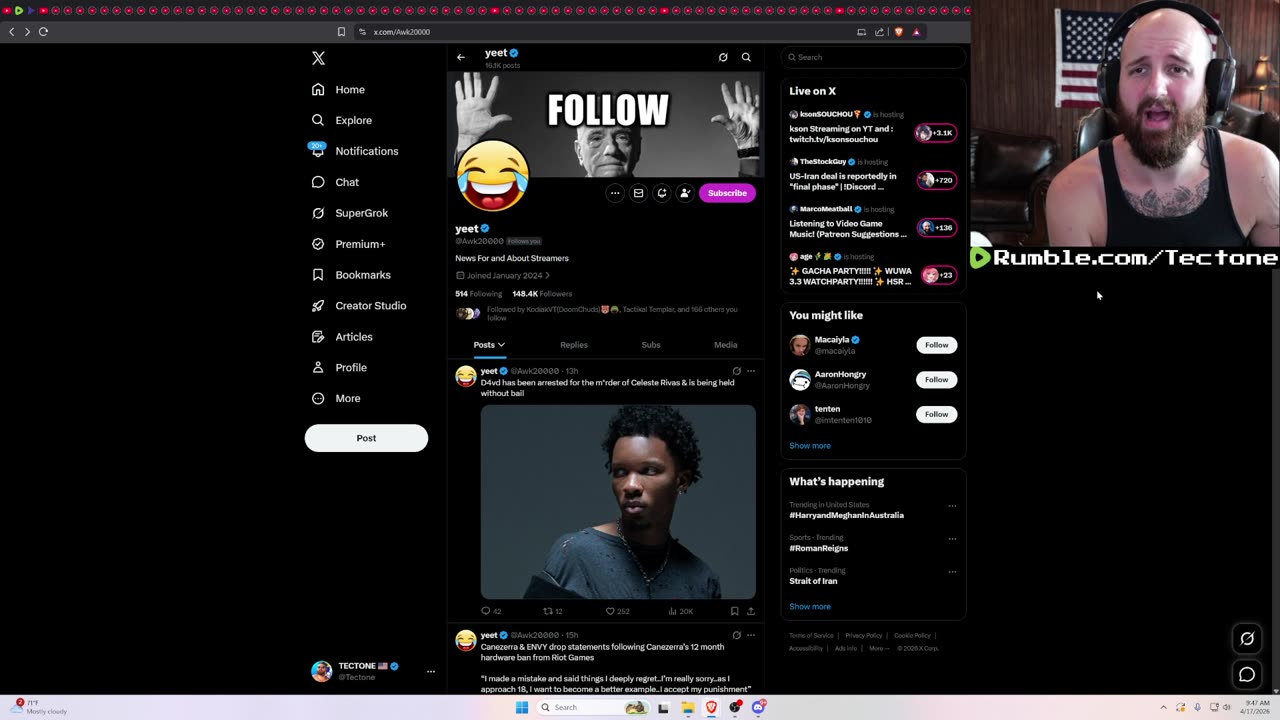
Task: Open TECTONE account options ellipsis
Action: pyautogui.click(x=431, y=671)
